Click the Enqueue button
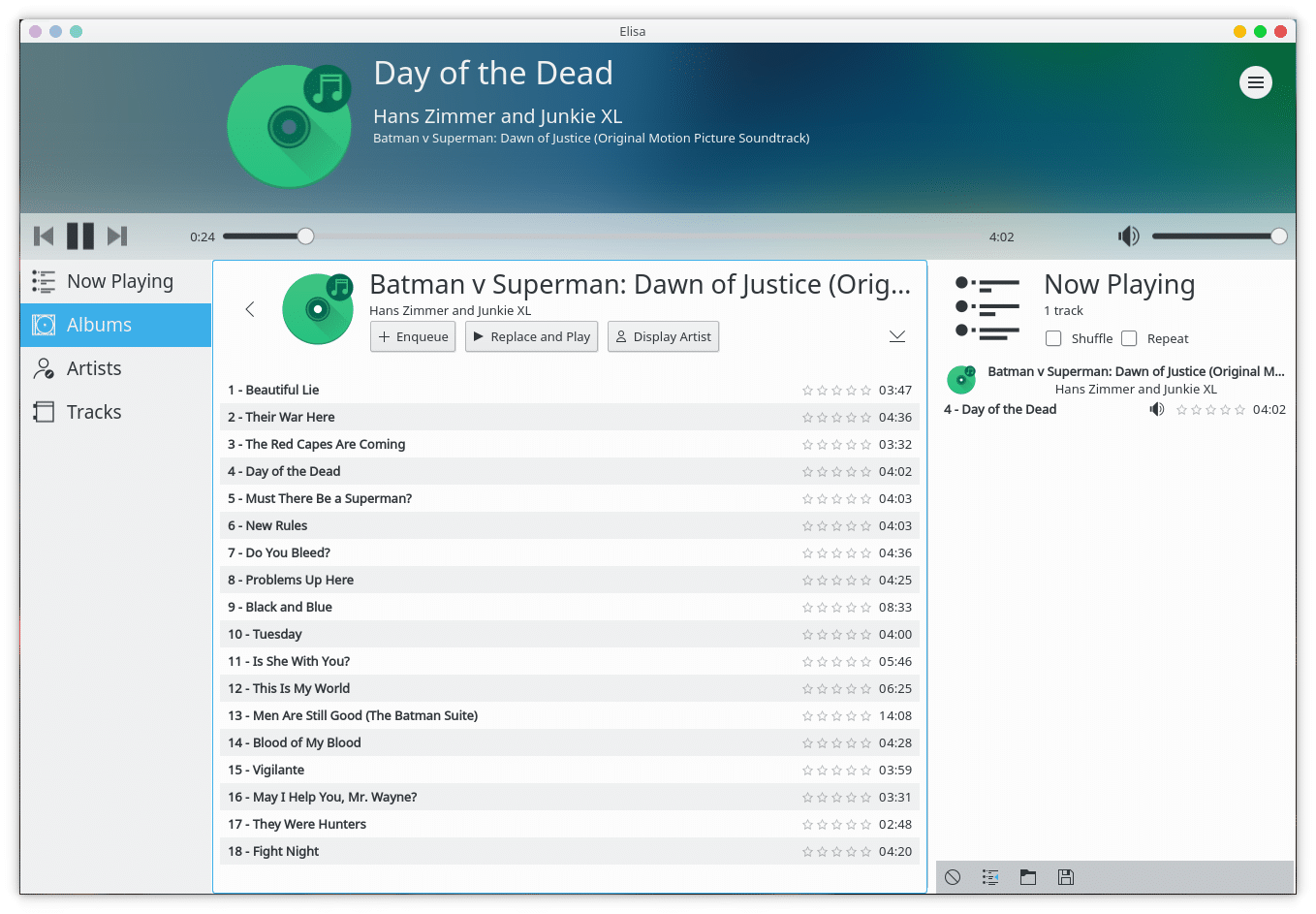This screenshot has height=914, width=1316. tap(413, 336)
